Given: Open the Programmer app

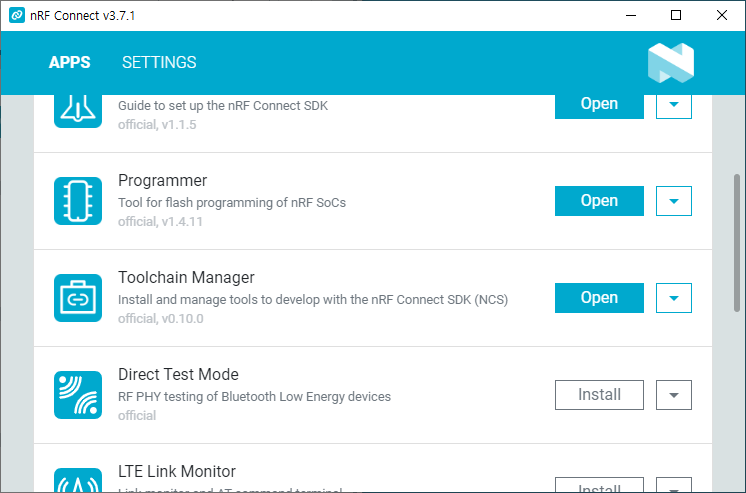Looking at the screenshot, I should (x=599, y=201).
